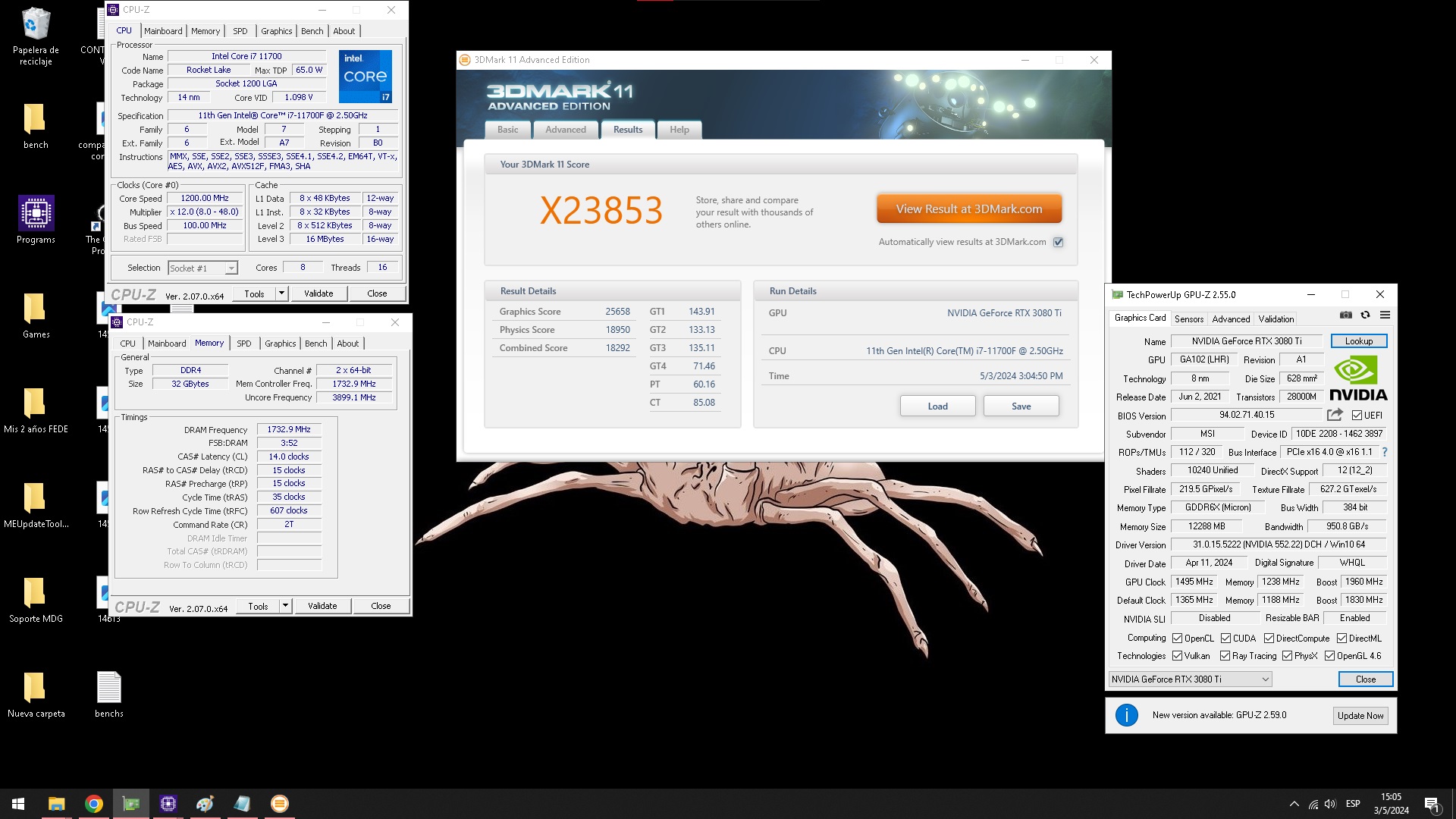Open the Advanced tab in 3DMark 11

566,130
